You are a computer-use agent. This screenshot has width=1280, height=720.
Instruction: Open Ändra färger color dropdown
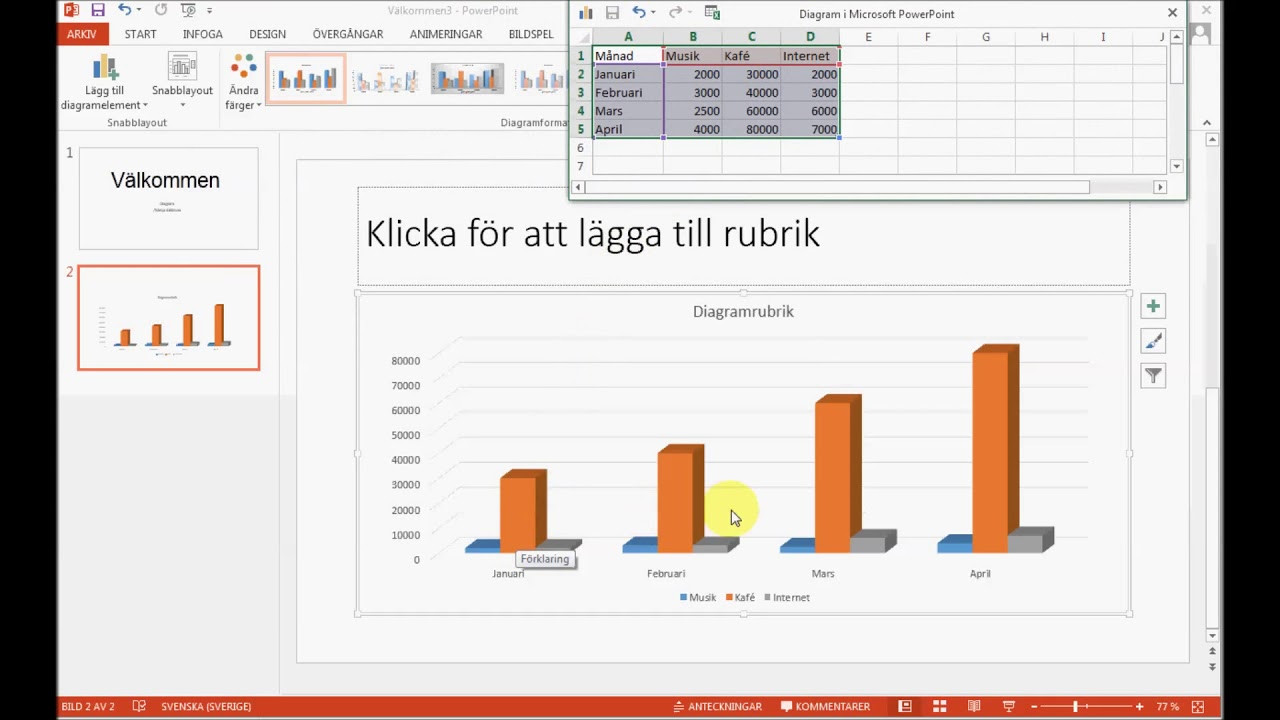244,82
